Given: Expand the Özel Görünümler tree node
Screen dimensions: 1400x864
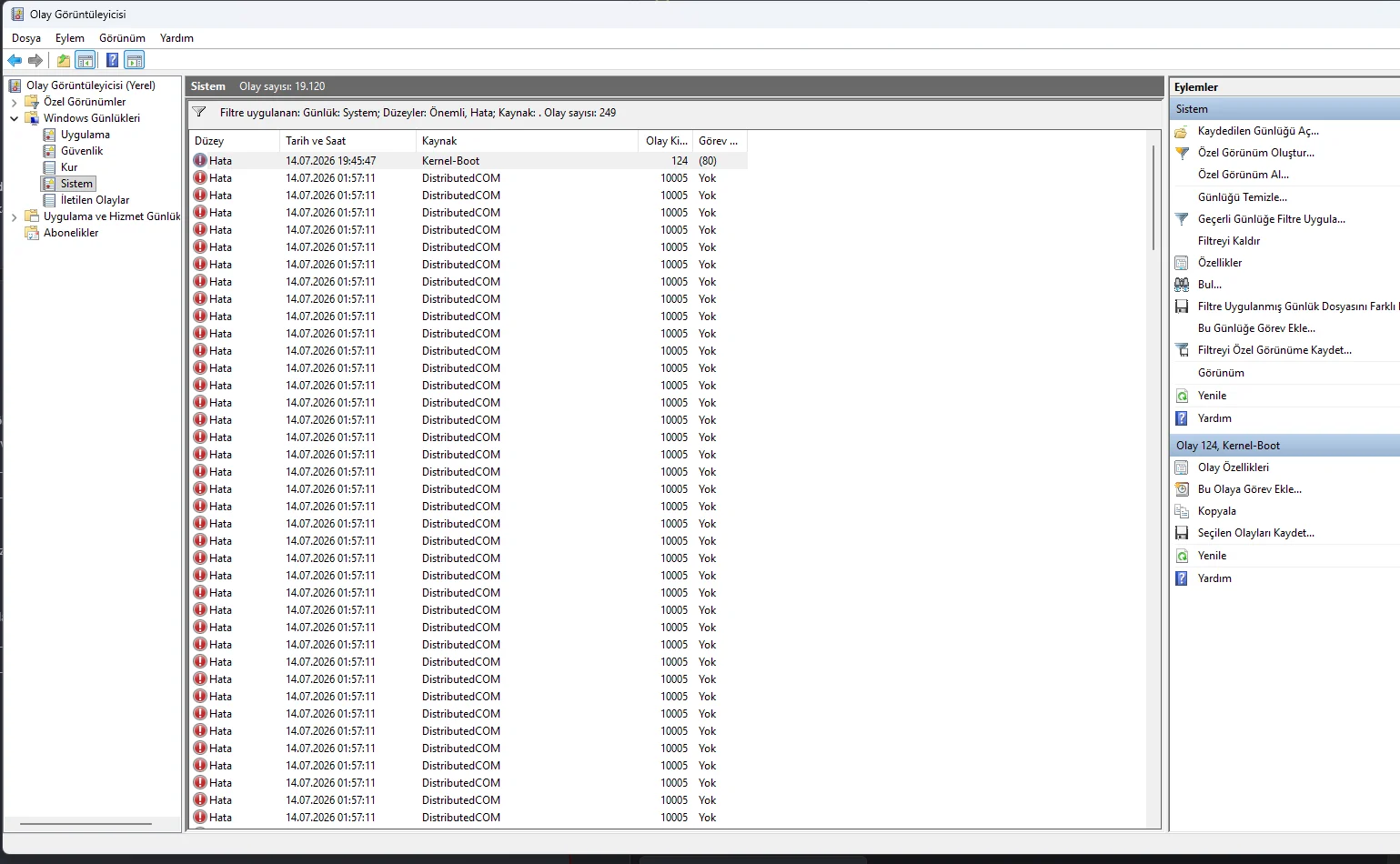Looking at the screenshot, I should 14,102.
